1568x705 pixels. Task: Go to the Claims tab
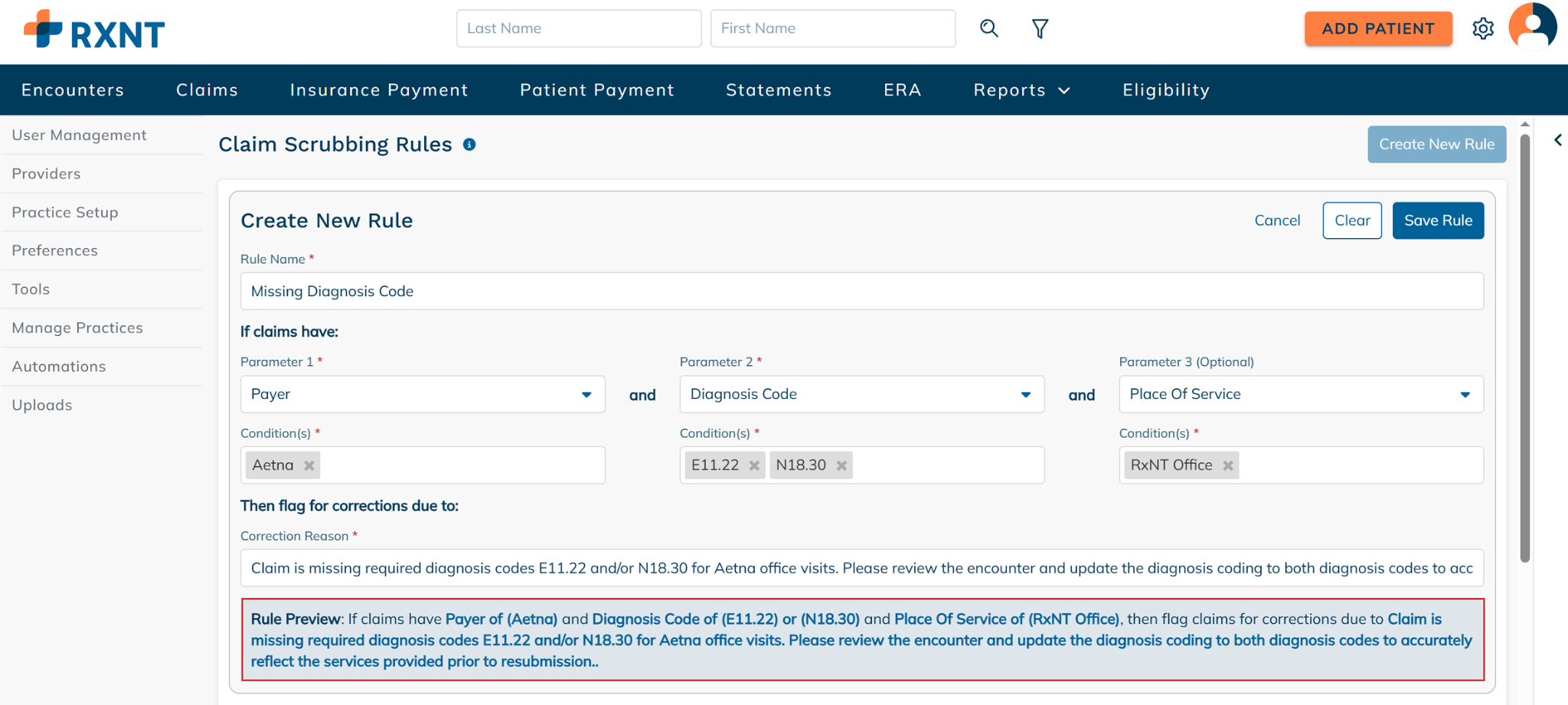(x=207, y=90)
